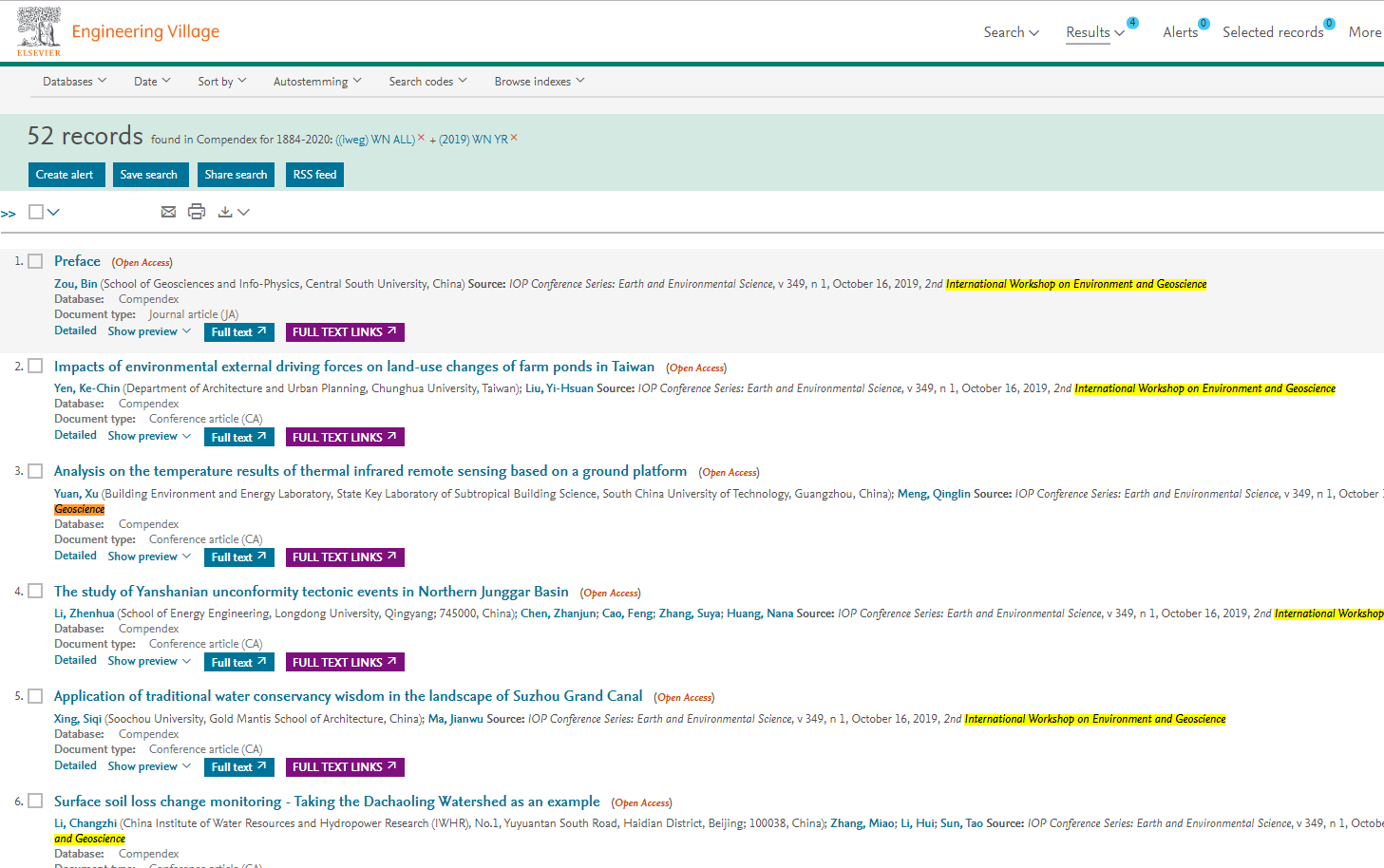The width and height of the screenshot is (1384, 868).
Task: Remove the (2019) WN YR search term
Action: (514, 138)
